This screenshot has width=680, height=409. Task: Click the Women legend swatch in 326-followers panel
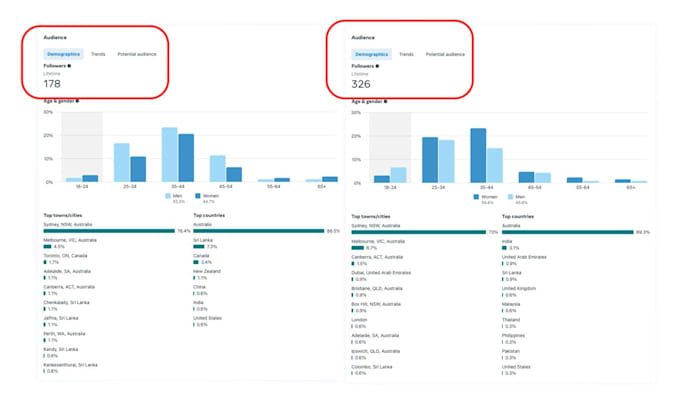pos(476,197)
